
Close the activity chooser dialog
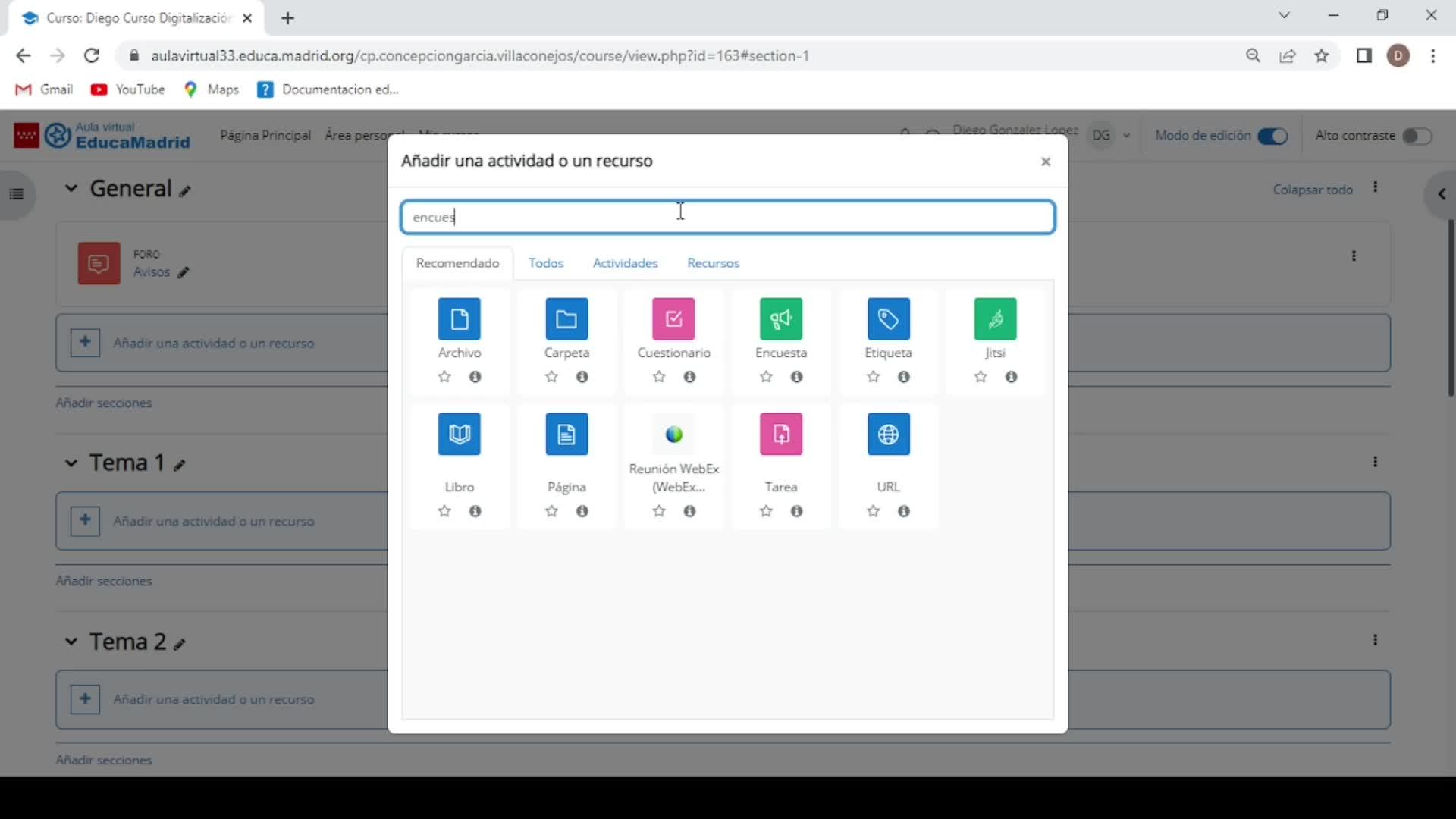(1046, 162)
